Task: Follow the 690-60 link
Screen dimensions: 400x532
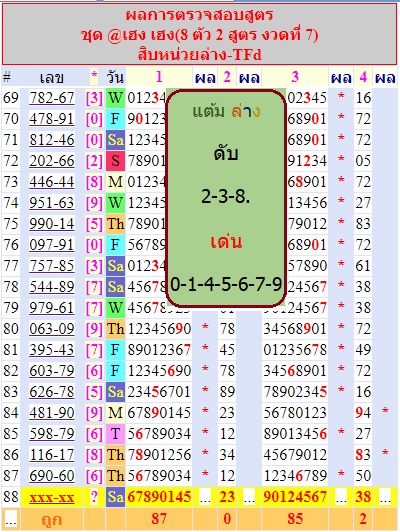Action: click(x=52, y=475)
